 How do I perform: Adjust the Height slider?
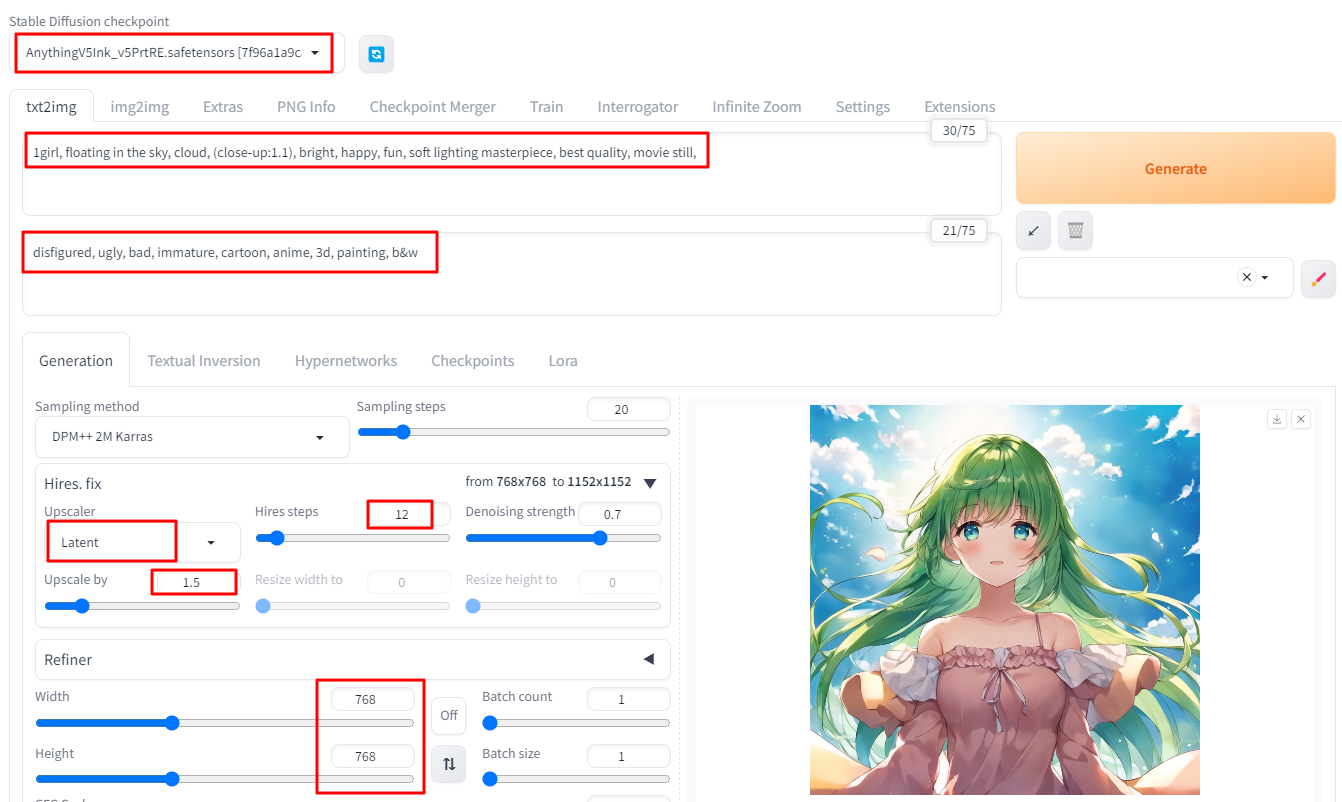[224, 779]
